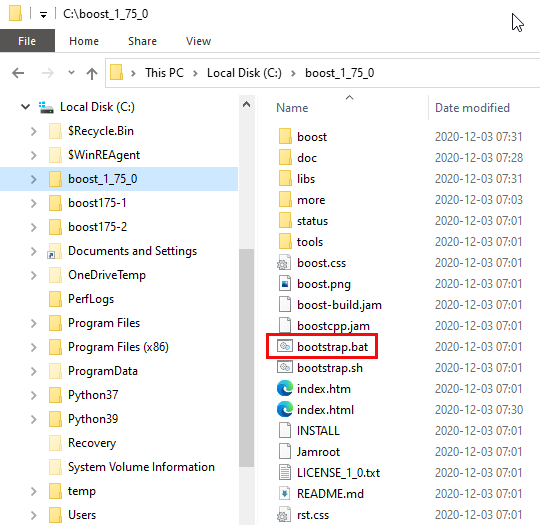The width and height of the screenshot is (540, 525).
Task: Click date 2020-12-03 07:30 of index.html
Action: click(x=479, y=410)
